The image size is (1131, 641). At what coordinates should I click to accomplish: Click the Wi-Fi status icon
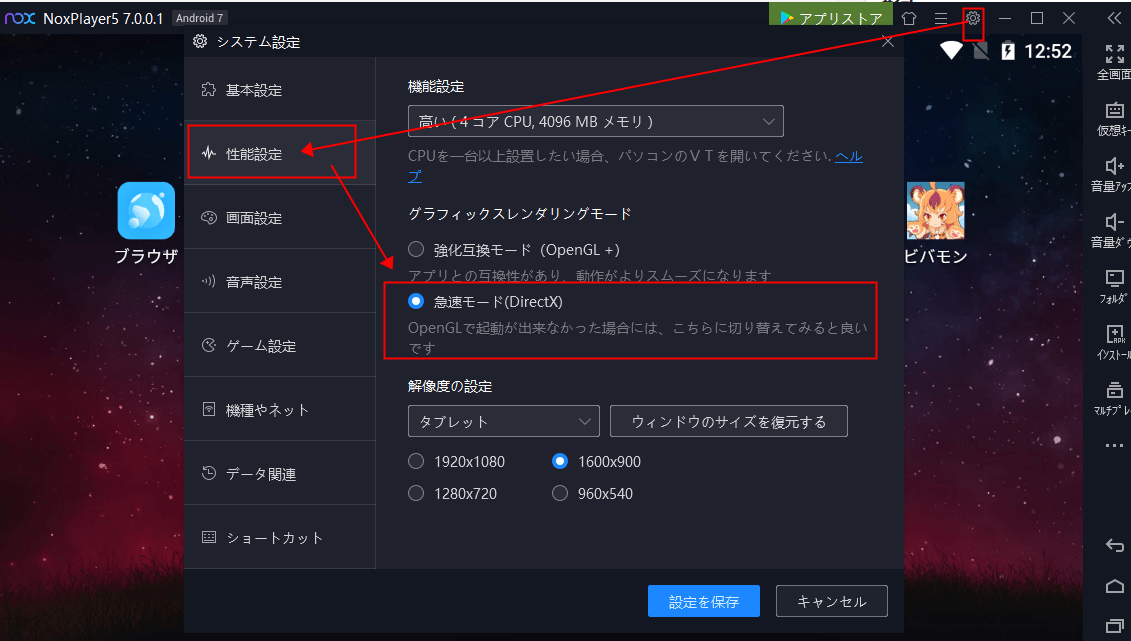(951, 50)
